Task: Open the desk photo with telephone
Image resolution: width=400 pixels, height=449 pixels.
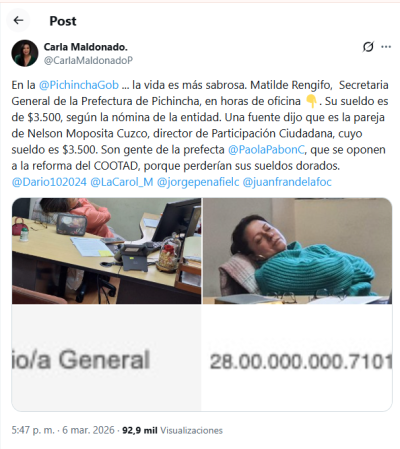Action: click(107, 251)
